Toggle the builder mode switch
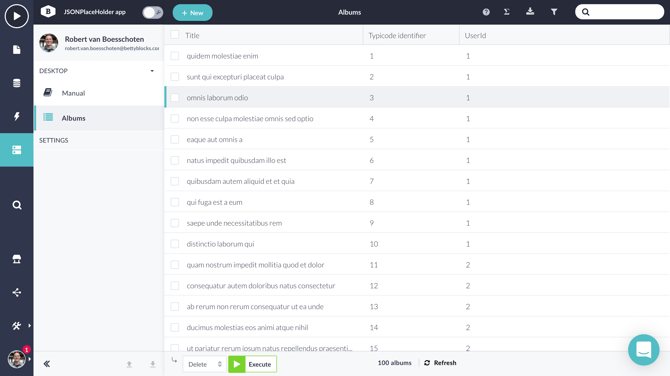The image size is (670, 376). [152, 12]
